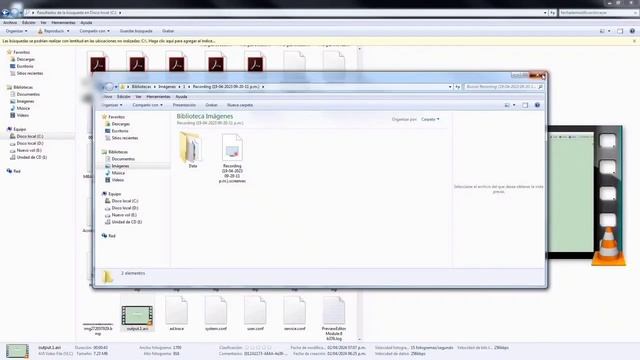
Task: Open Nuevo vol (E:) in front window
Action: pos(124,215)
